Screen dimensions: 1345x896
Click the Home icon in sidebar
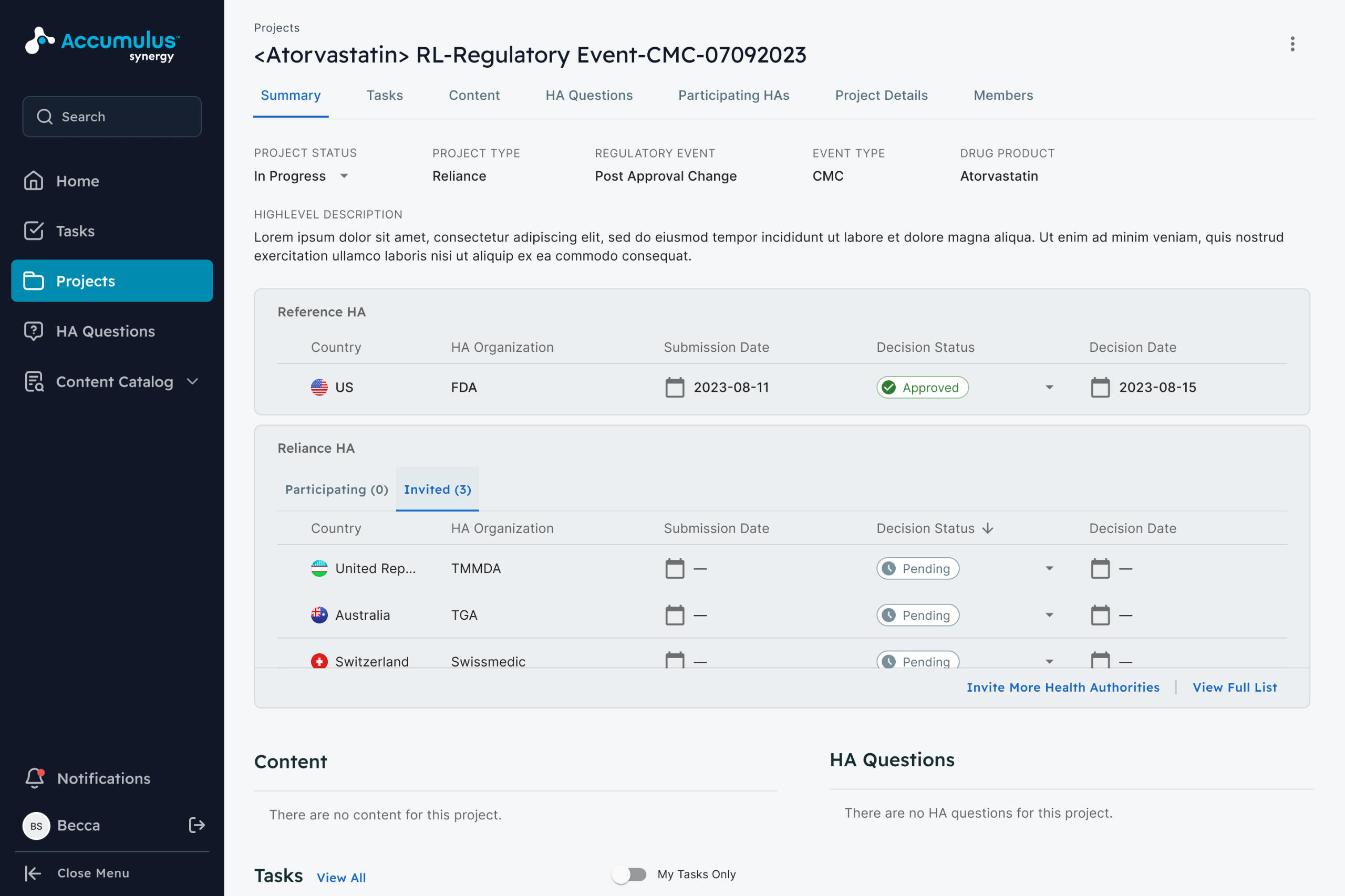[34, 181]
